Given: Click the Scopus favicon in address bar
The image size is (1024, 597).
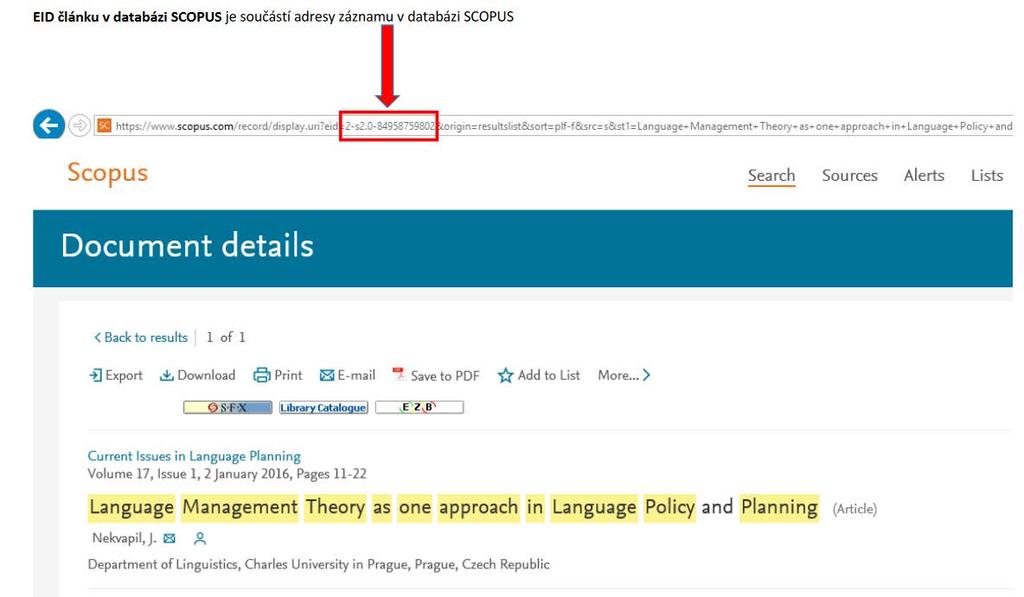Looking at the screenshot, I should (x=104, y=125).
